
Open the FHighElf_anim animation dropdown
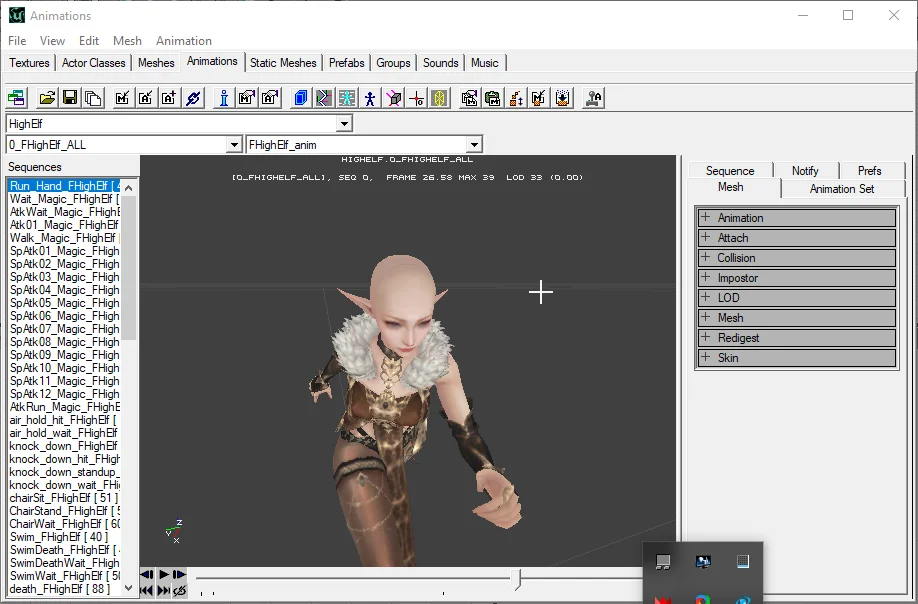[x=474, y=145]
